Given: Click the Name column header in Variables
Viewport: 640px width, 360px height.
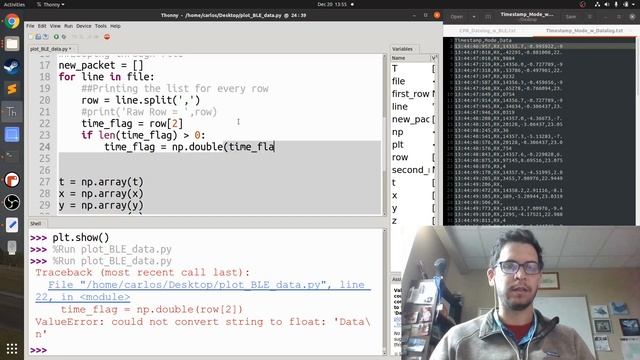Looking at the screenshot, I should pyautogui.click(x=410, y=58).
